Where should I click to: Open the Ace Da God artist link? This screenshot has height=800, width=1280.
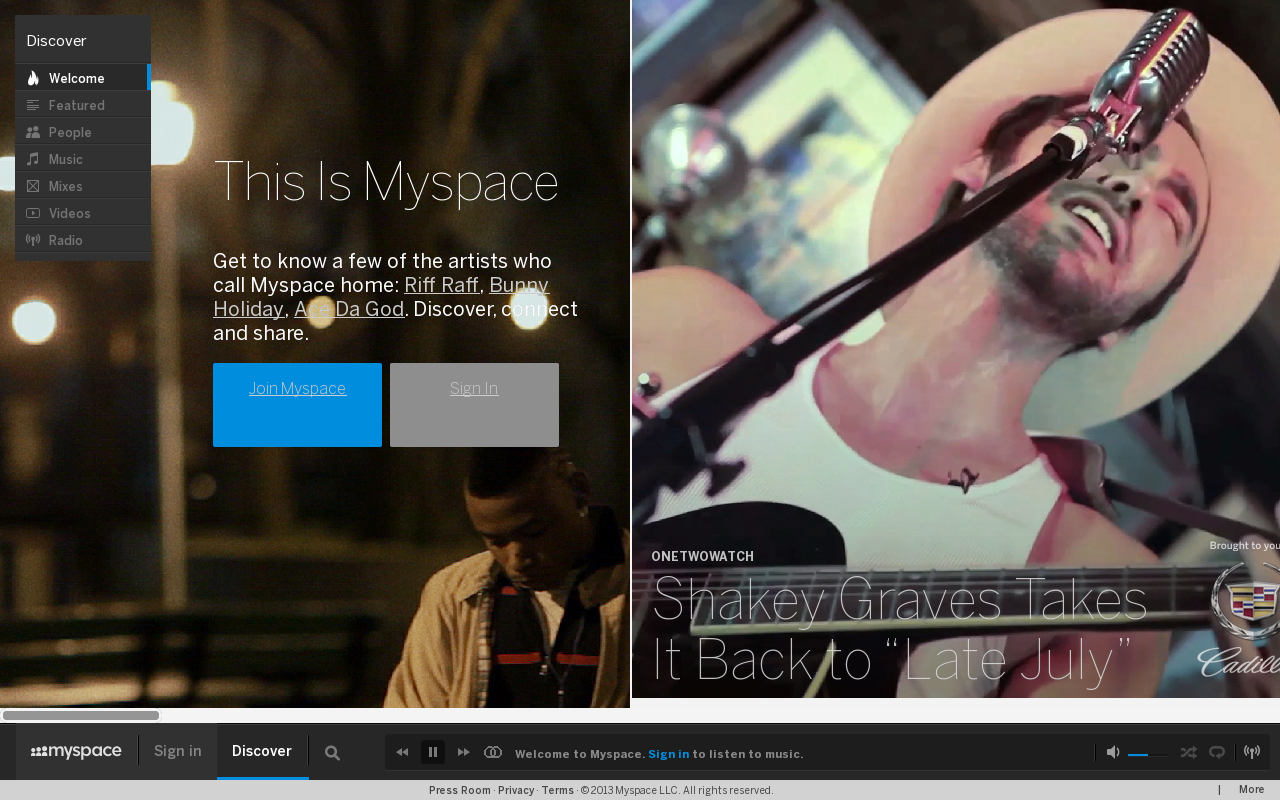point(349,309)
